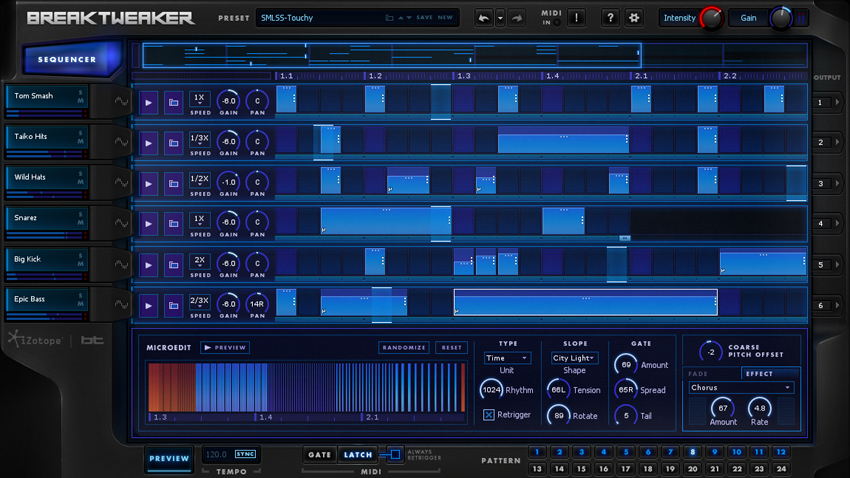Viewport: 850px width, 478px height.
Task: Select pattern 24
Action: point(781,469)
